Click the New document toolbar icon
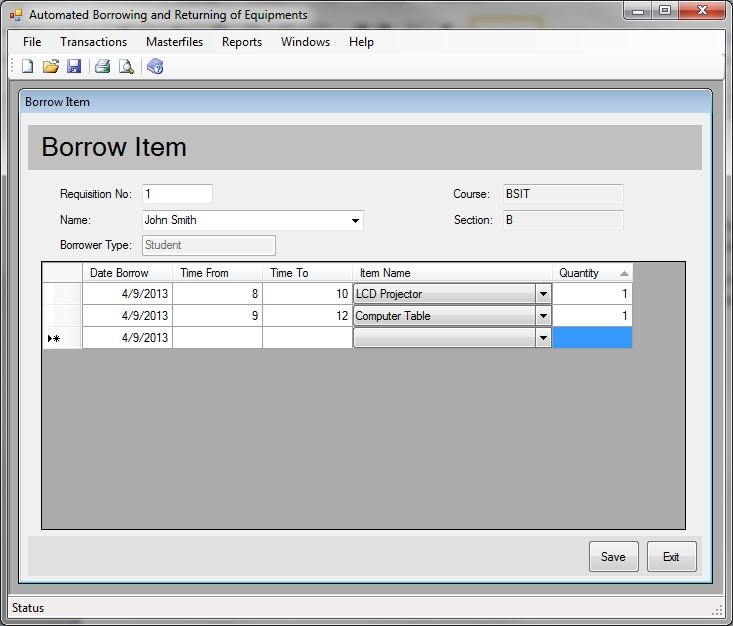Viewport: 733px width, 626px height. click(x=27, y=67)
